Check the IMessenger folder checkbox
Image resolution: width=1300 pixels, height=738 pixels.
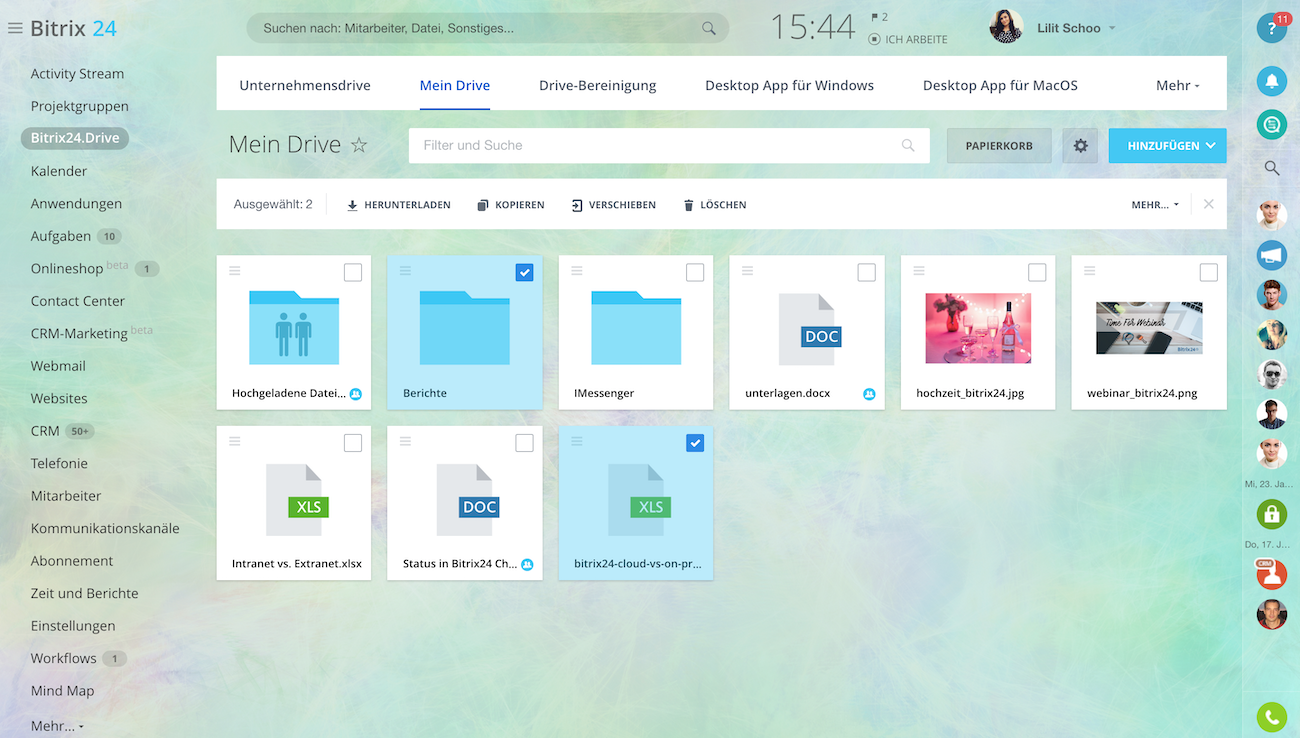click(x=695, y=272)
